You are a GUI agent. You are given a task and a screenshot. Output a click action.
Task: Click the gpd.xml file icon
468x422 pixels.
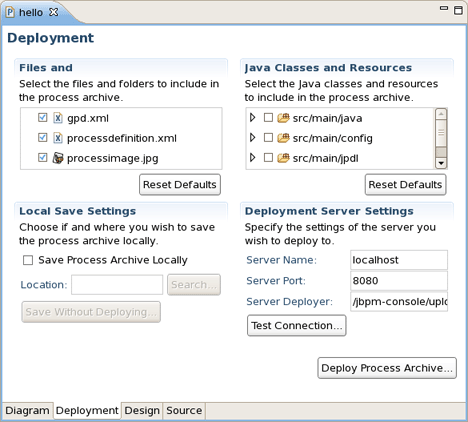pos(58,118)
